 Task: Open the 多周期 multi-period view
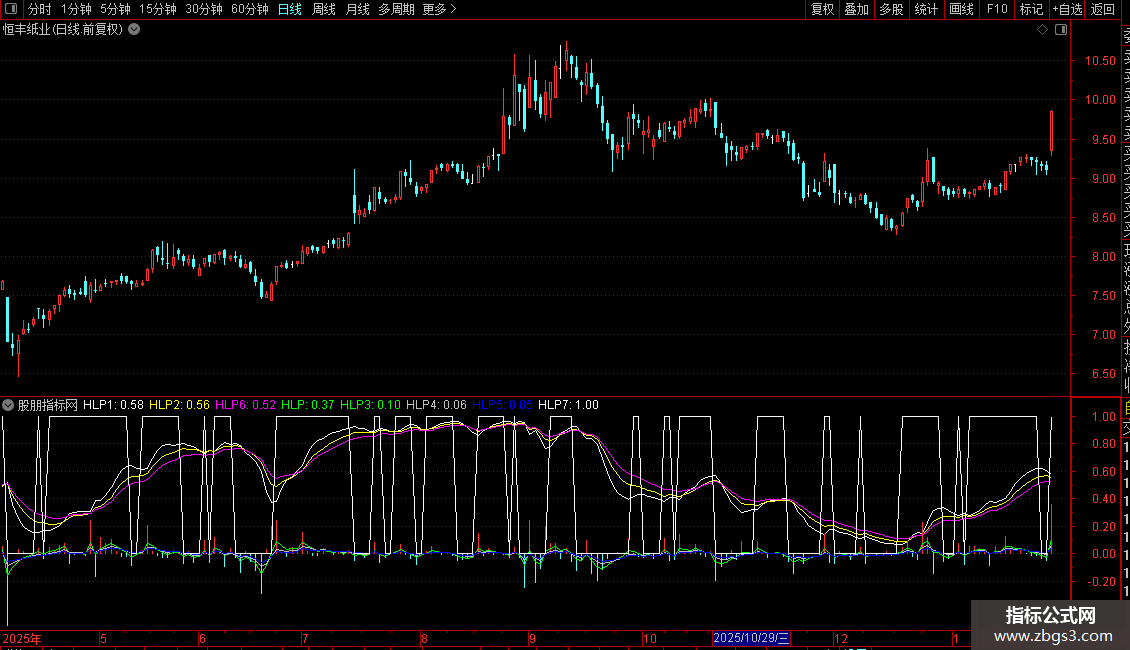[x=396, y=10]
